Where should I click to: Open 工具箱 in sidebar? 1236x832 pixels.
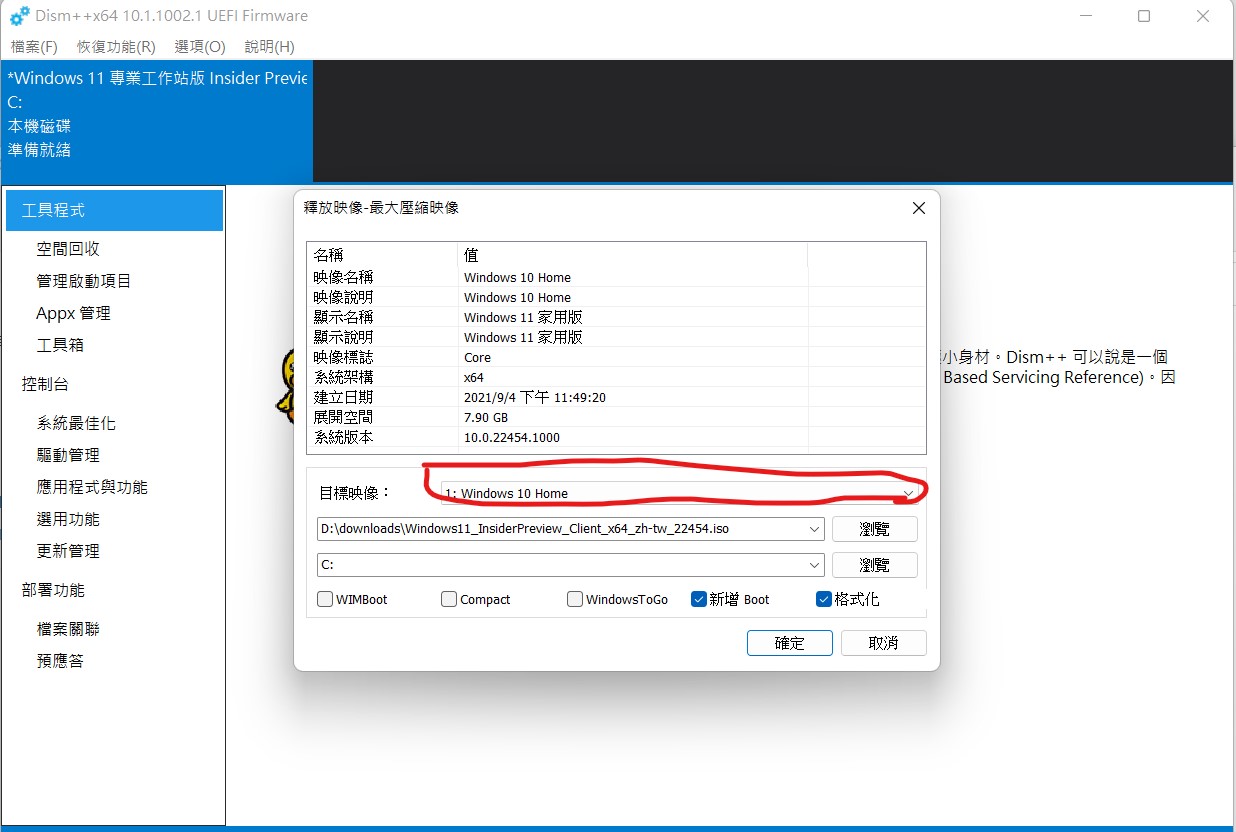[x=60, y=345]
